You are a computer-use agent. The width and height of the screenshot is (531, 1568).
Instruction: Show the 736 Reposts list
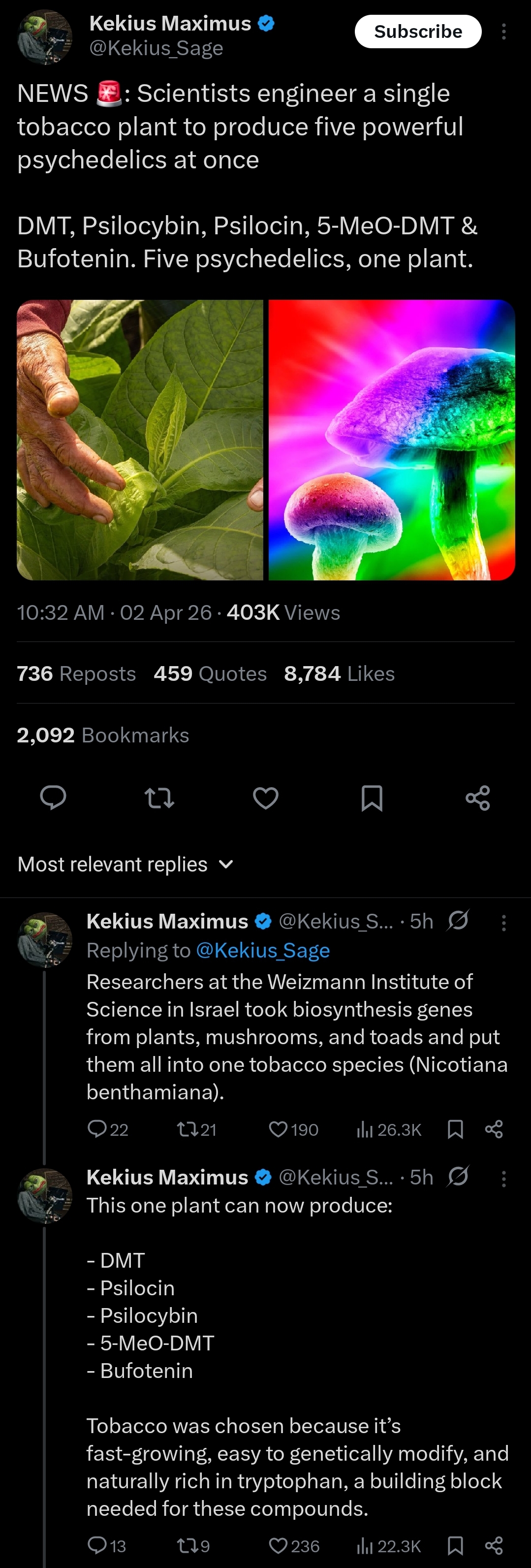pos(77,673)
